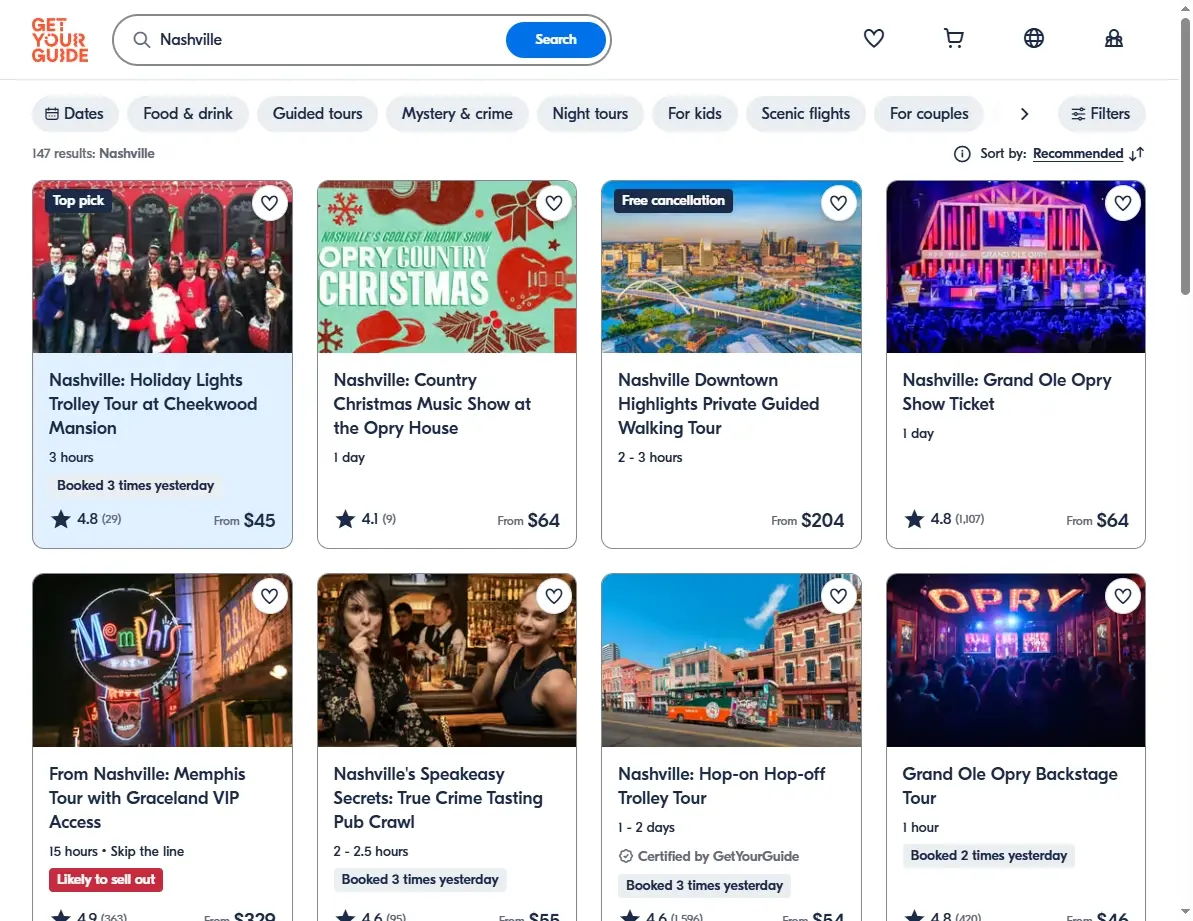The height and width of the screenshot is (921, 1193).
Task: Click the sort order arrows icon
Action: coord(1137,154)
